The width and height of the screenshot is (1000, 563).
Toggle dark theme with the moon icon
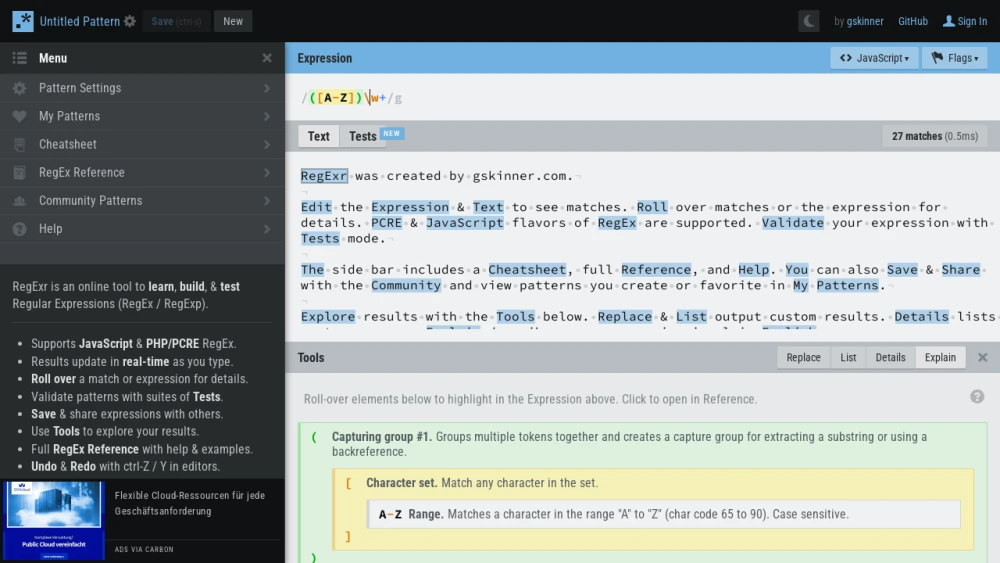[x=809, y=21]
